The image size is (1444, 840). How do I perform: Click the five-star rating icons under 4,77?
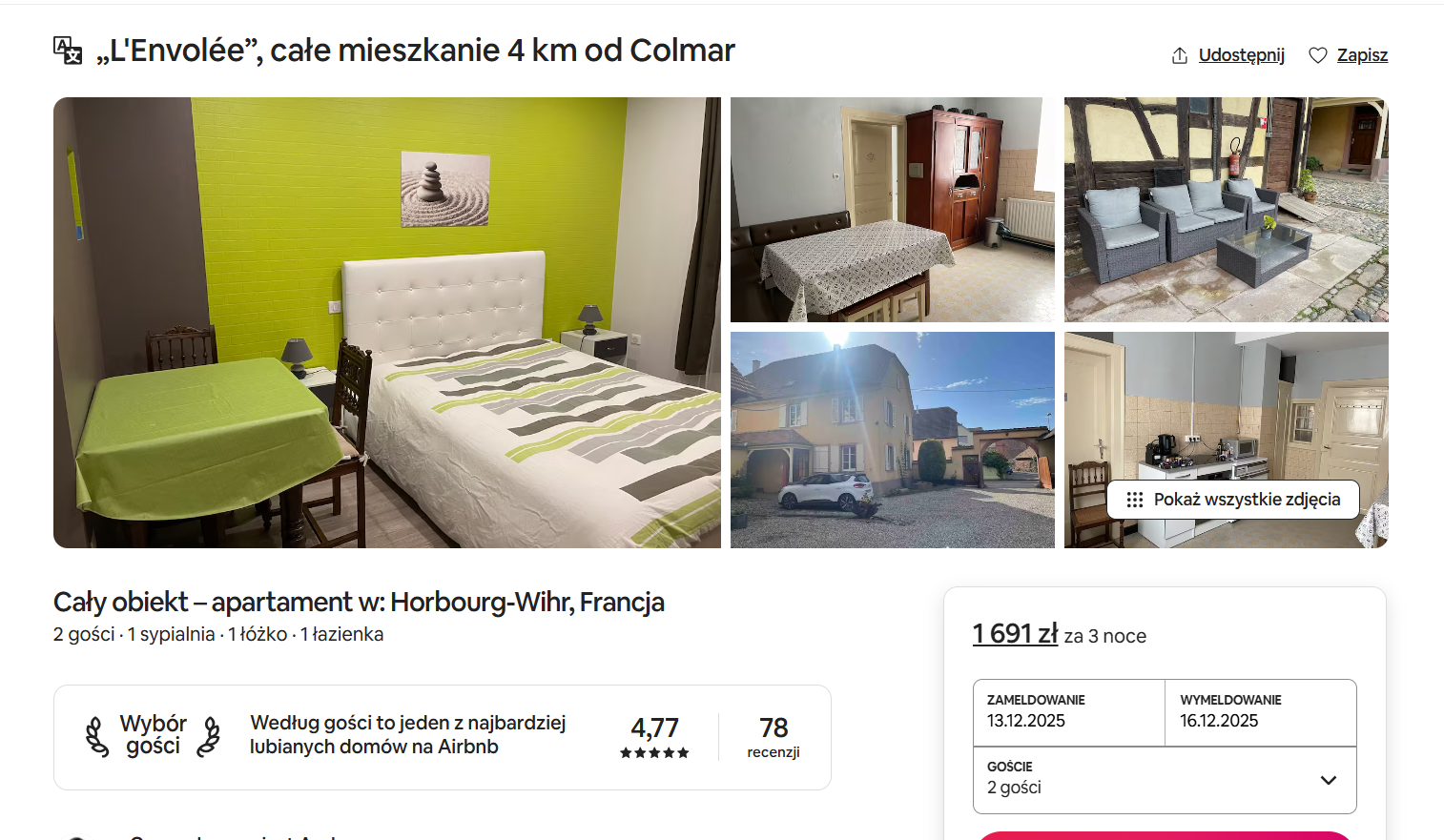(x=654, y=753)
